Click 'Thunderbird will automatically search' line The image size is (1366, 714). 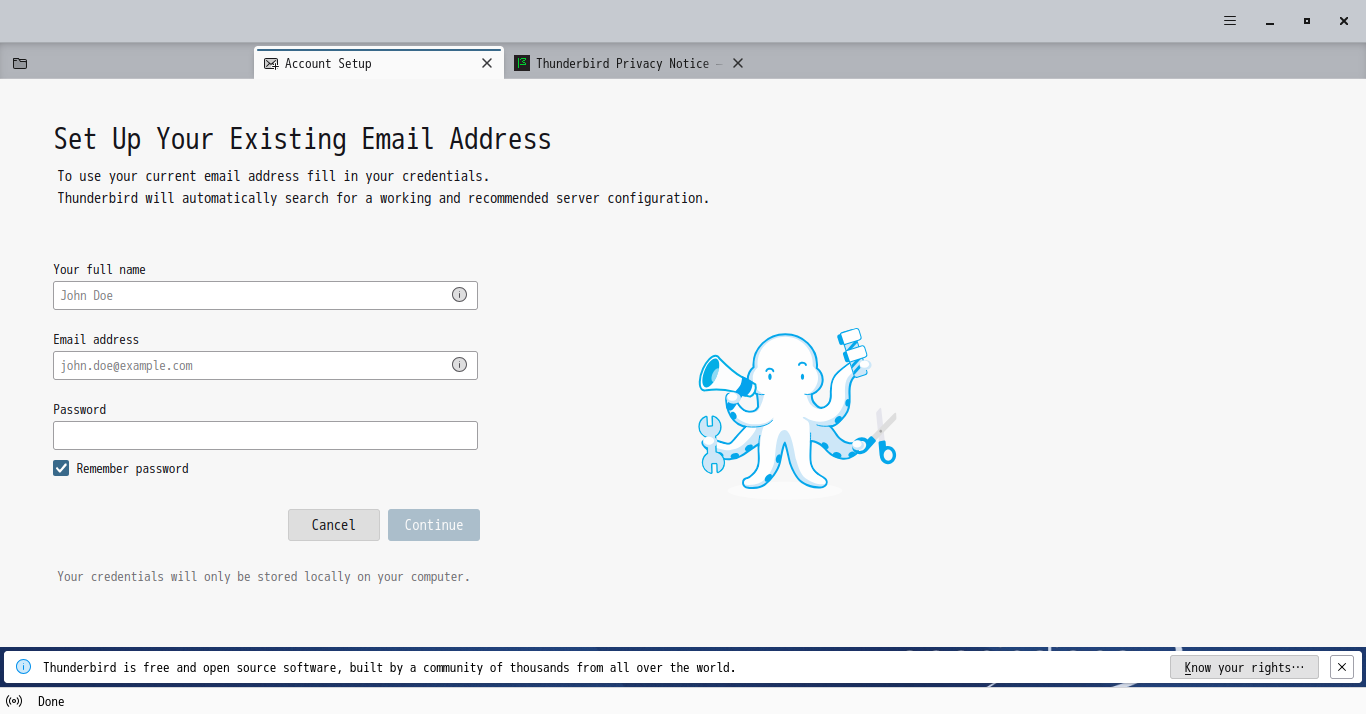tap(383, 198)
